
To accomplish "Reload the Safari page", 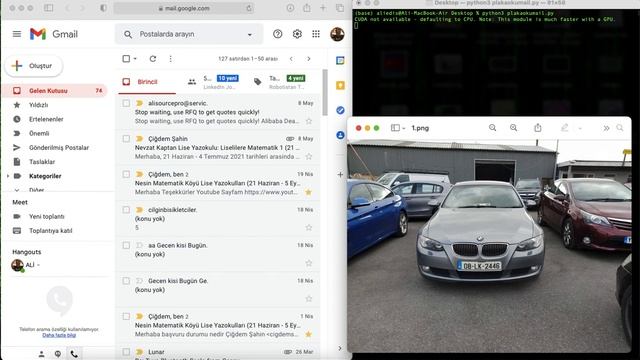I will (x=249, y=8).
